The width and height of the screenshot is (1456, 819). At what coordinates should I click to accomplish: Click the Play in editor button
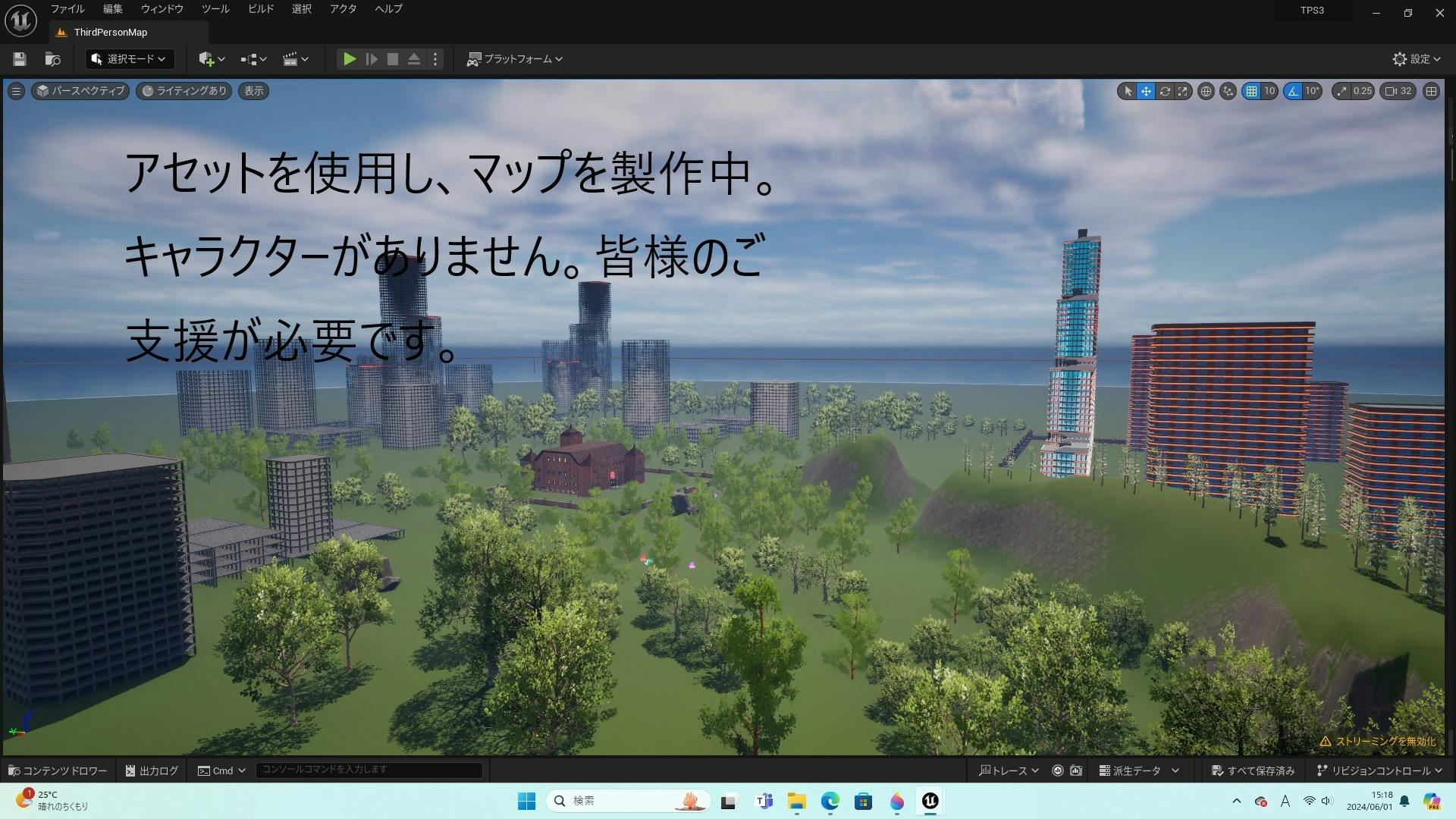pos(349,59)
